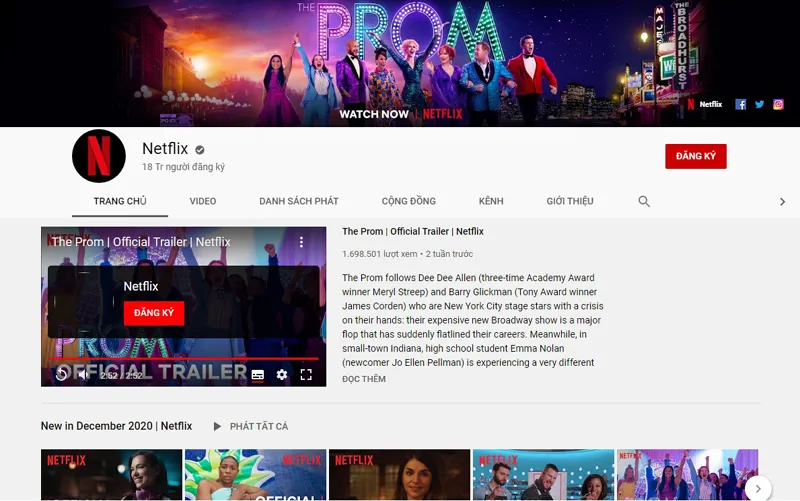Screen dimensions: 800x501
Task: Click the video title overlay in player
Action: (141, 242)
